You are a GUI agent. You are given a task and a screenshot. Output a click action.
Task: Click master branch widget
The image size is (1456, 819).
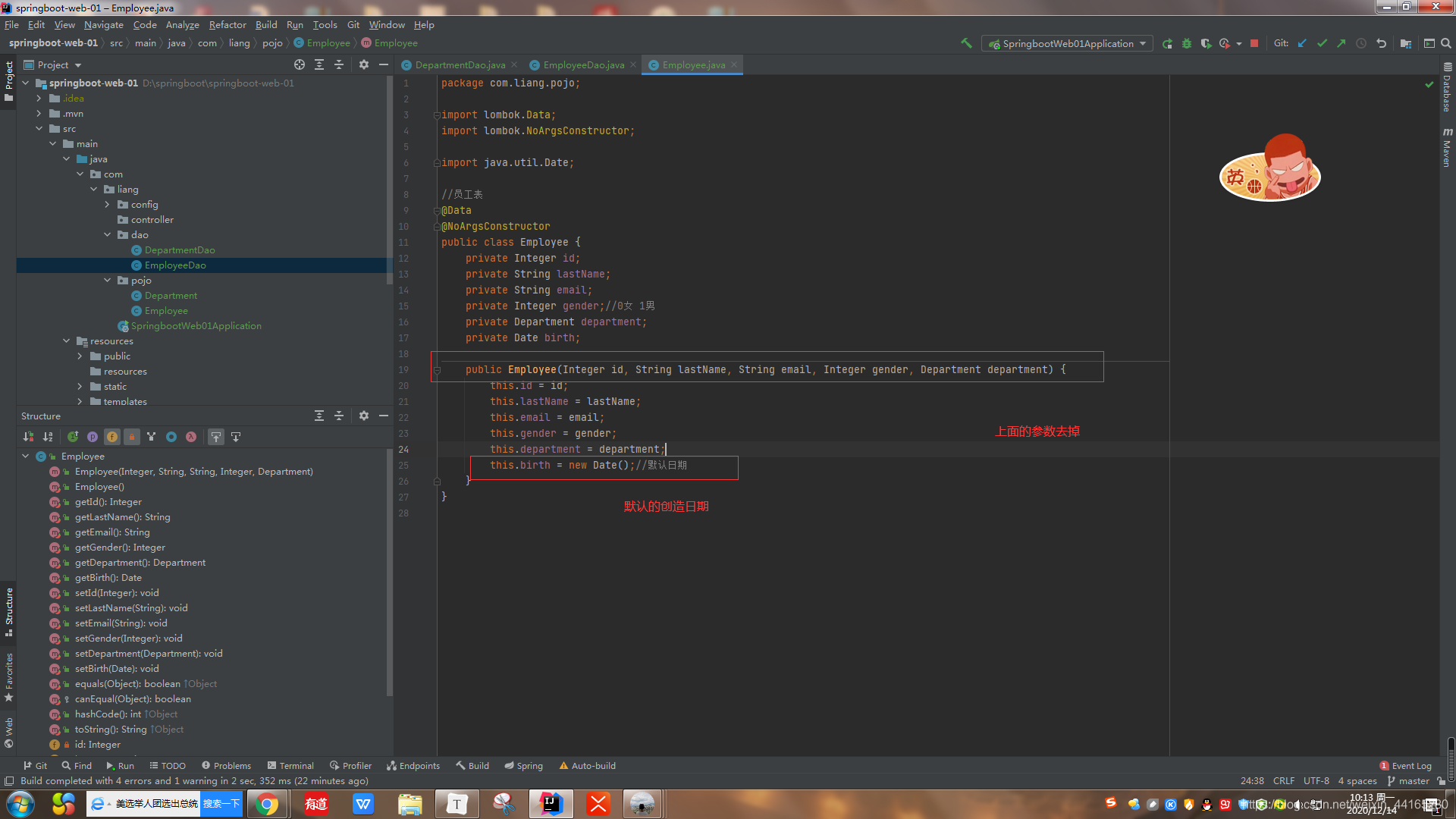pos(1409,781)
